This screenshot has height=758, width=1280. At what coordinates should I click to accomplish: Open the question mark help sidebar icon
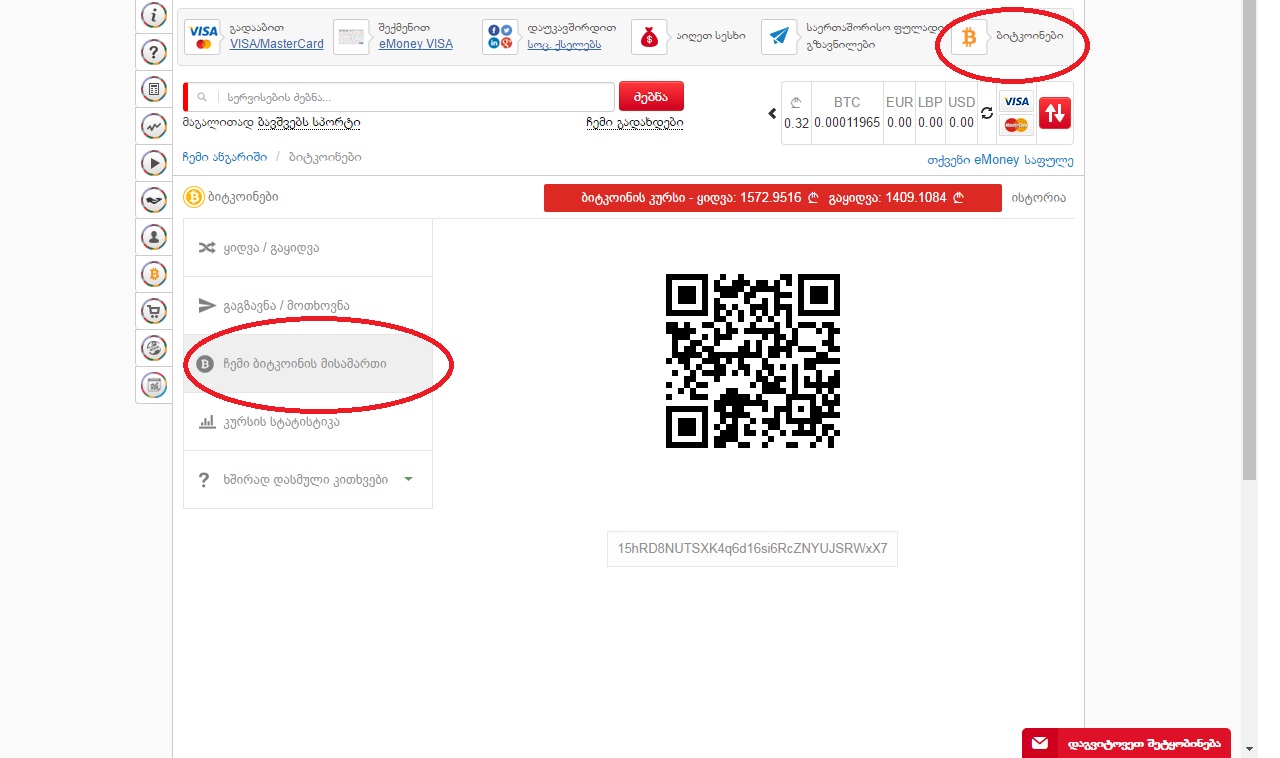(153, 52)
